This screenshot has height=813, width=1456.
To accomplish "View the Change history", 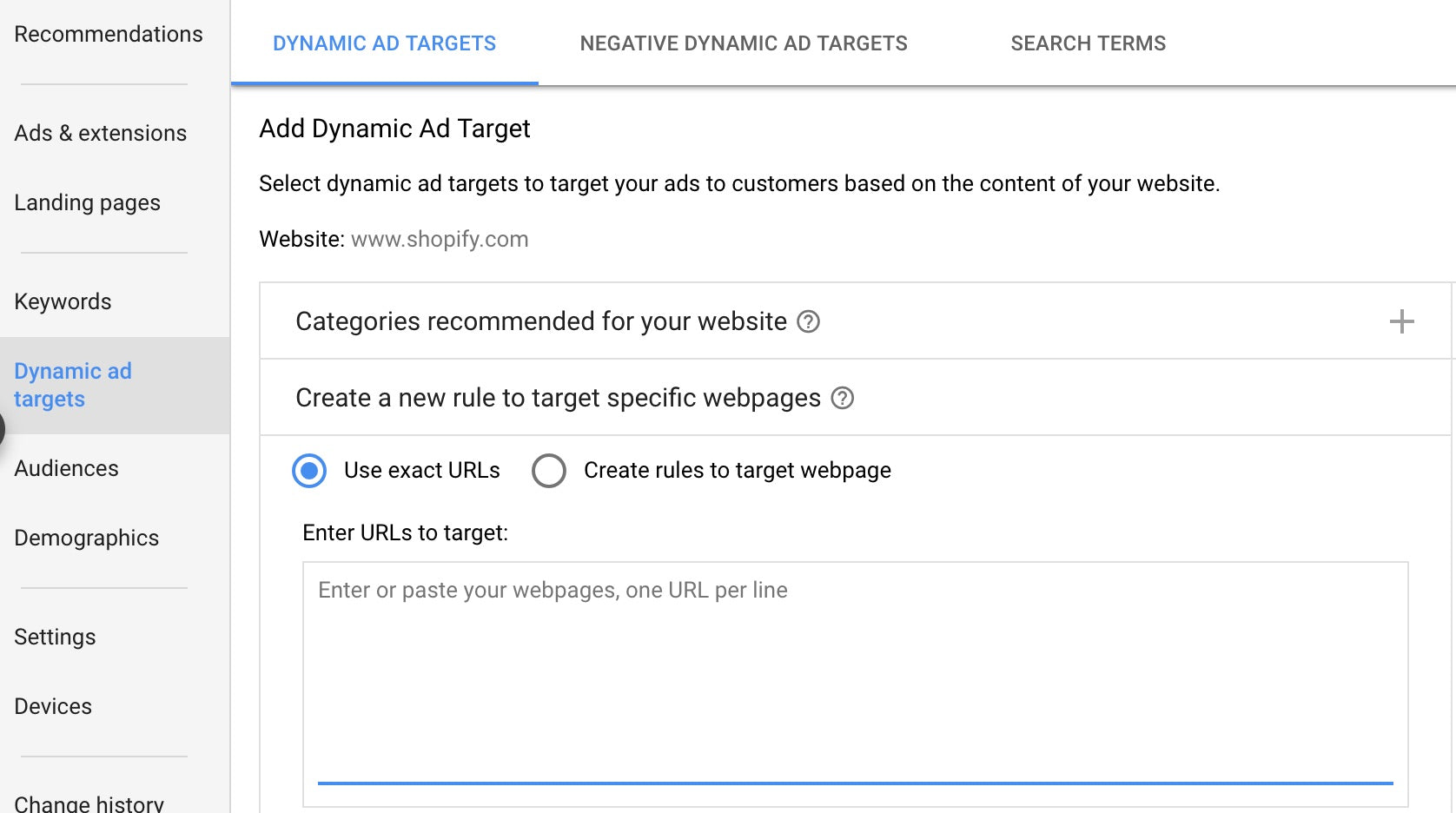I will click(89, 801).
